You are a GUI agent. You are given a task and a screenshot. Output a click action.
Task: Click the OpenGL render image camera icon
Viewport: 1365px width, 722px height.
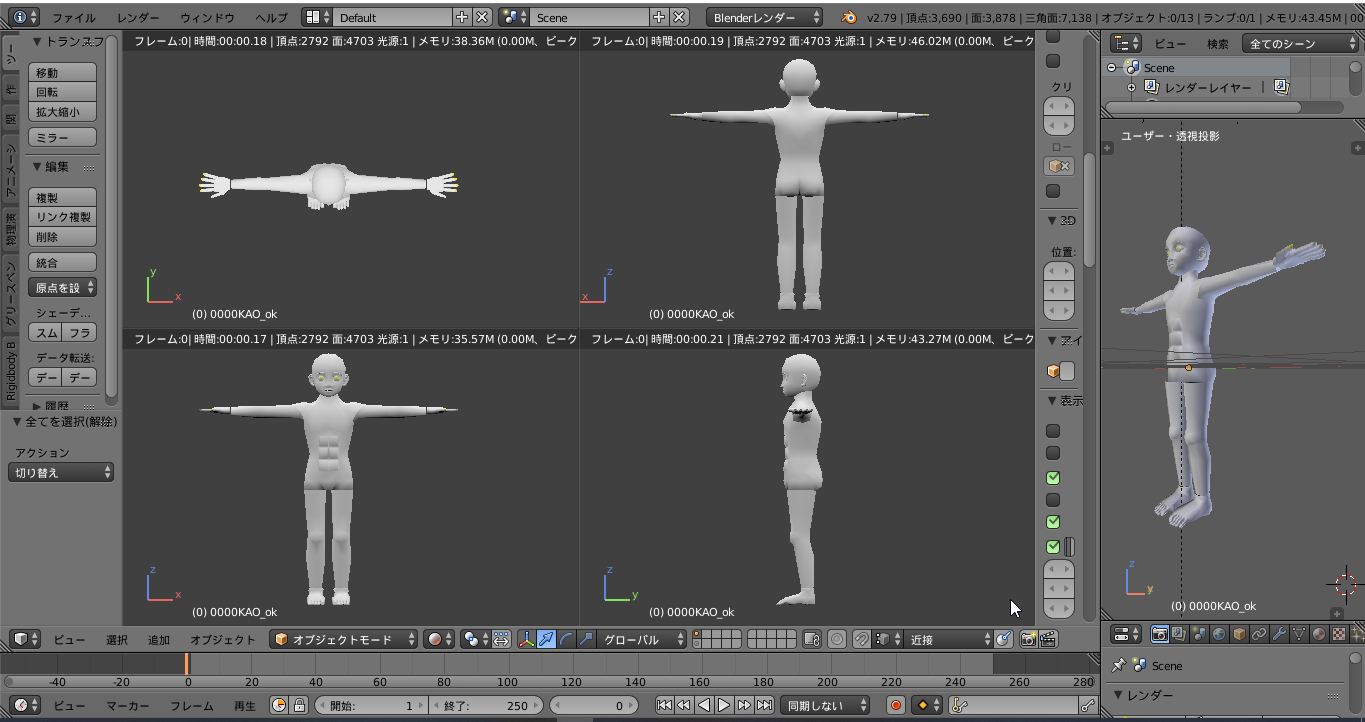(x=1027, y=639)
